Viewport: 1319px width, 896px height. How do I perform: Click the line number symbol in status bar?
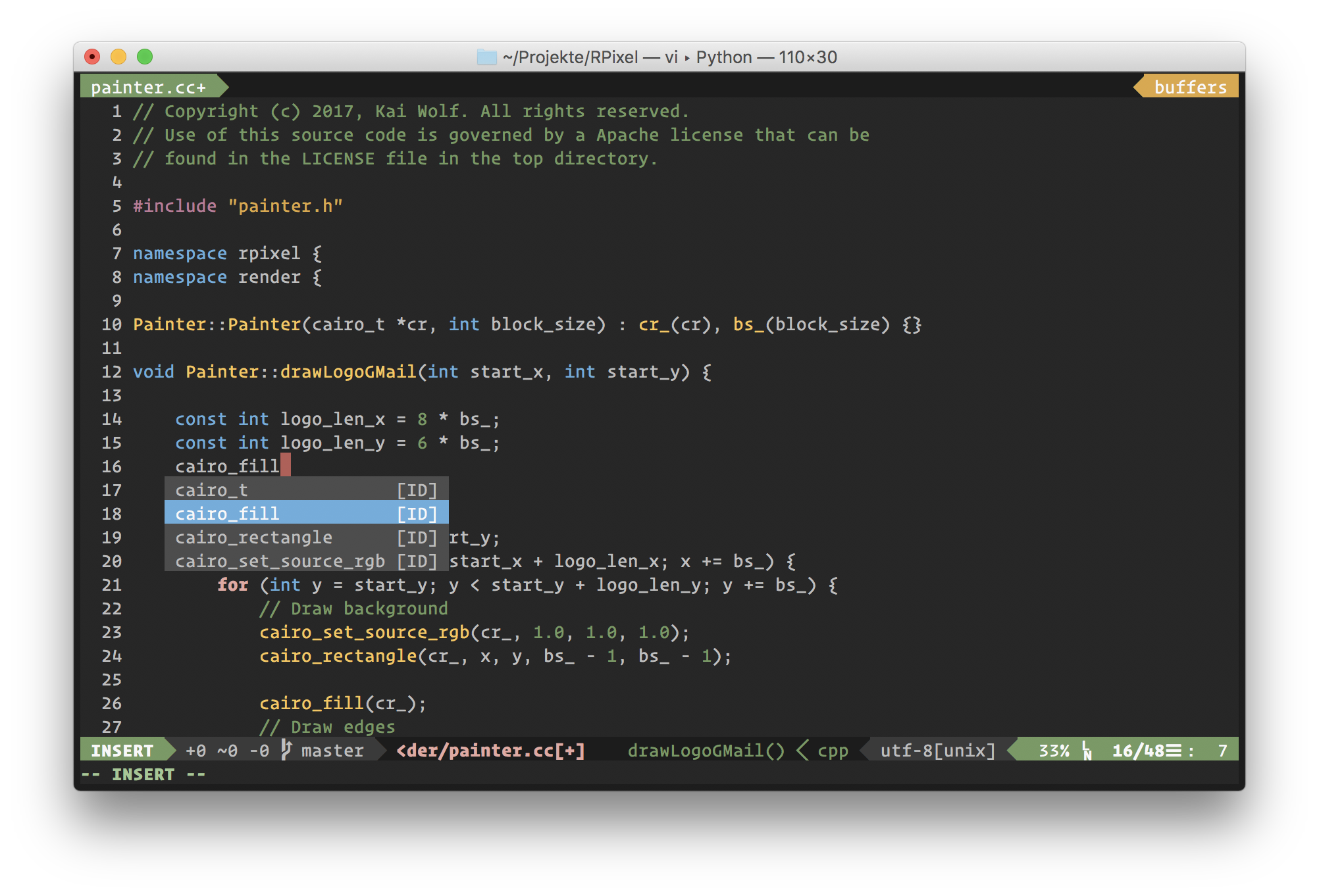(x=1087, y=751)
